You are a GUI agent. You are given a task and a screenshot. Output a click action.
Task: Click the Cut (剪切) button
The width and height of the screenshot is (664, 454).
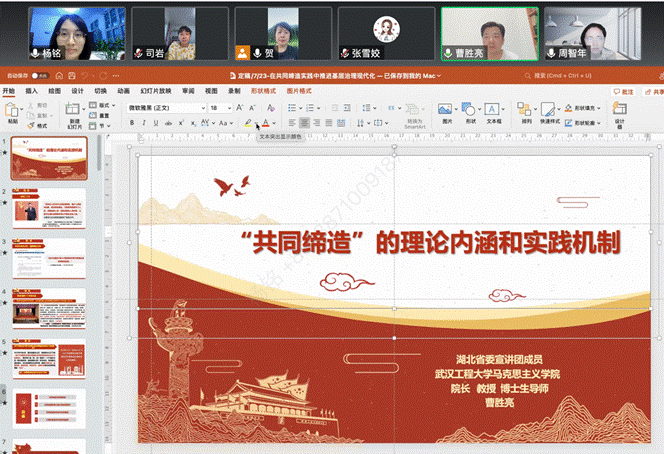pos(37,105)
